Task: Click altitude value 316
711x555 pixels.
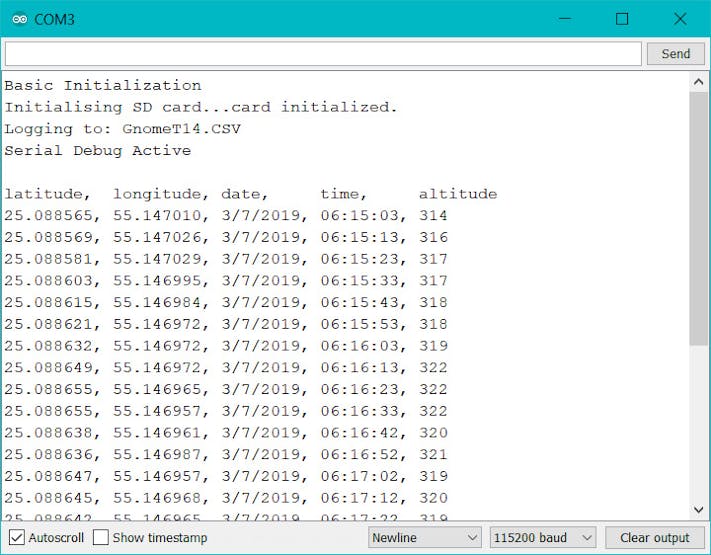Action: click(433, 237)
